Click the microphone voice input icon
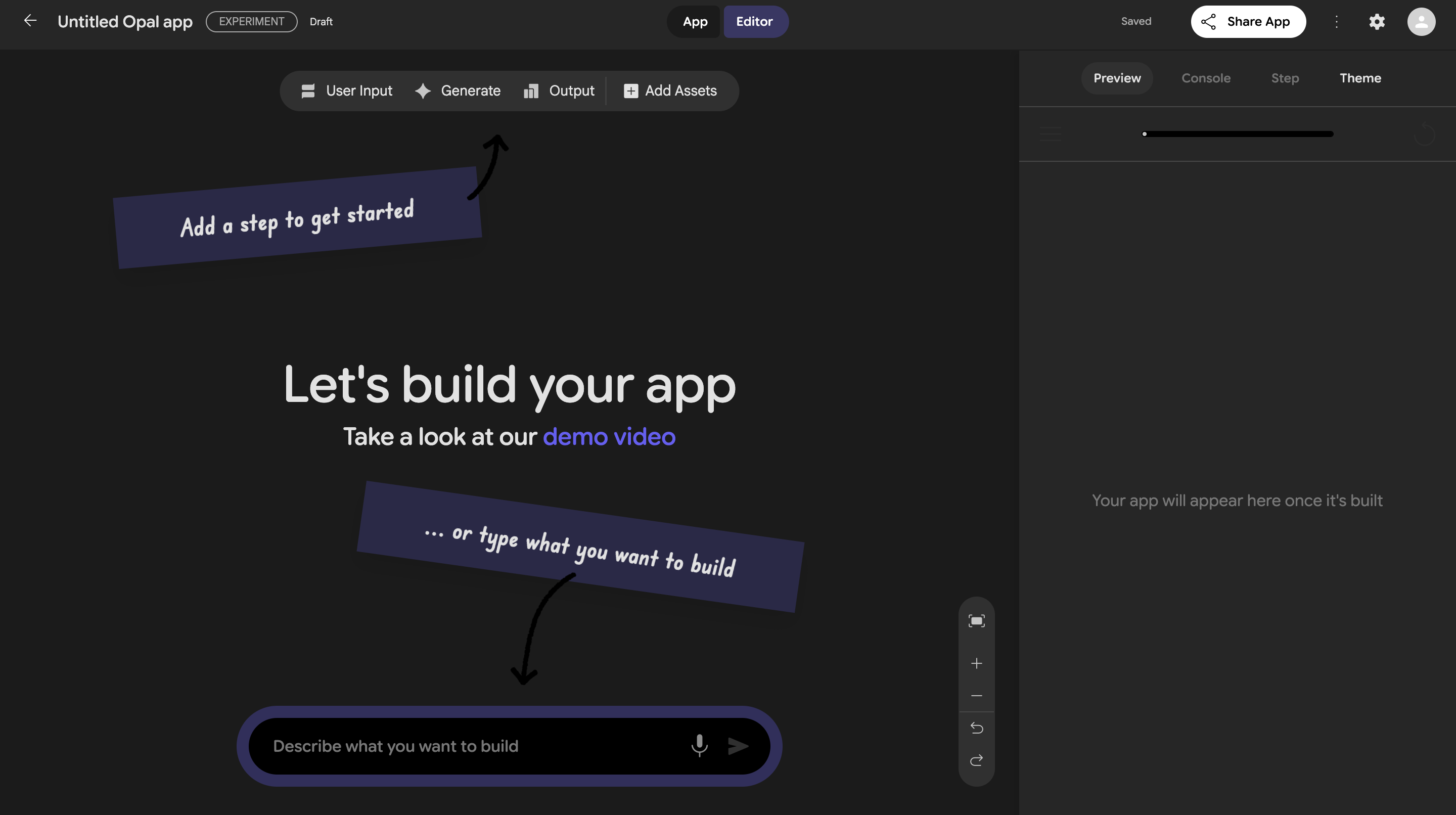Image resolution: width=1456 pixels, height=815 pixels. (x=699, y=745)
